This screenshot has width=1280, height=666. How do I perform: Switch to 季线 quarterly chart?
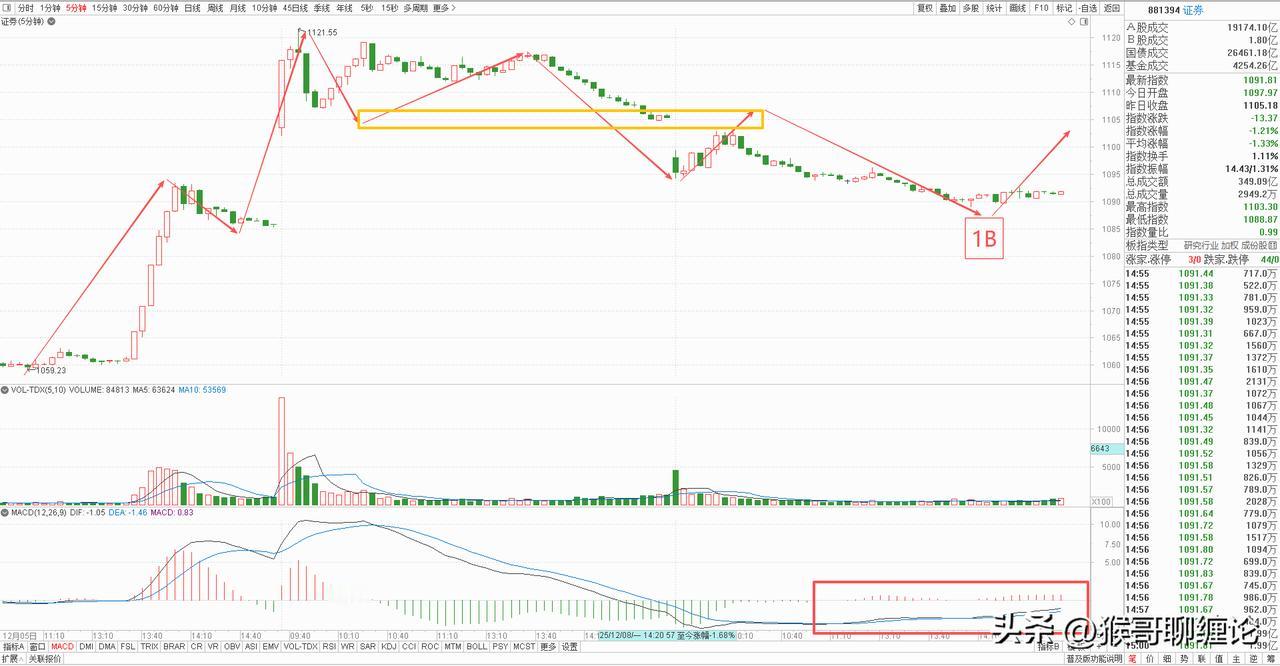click(x=321, y=7)
